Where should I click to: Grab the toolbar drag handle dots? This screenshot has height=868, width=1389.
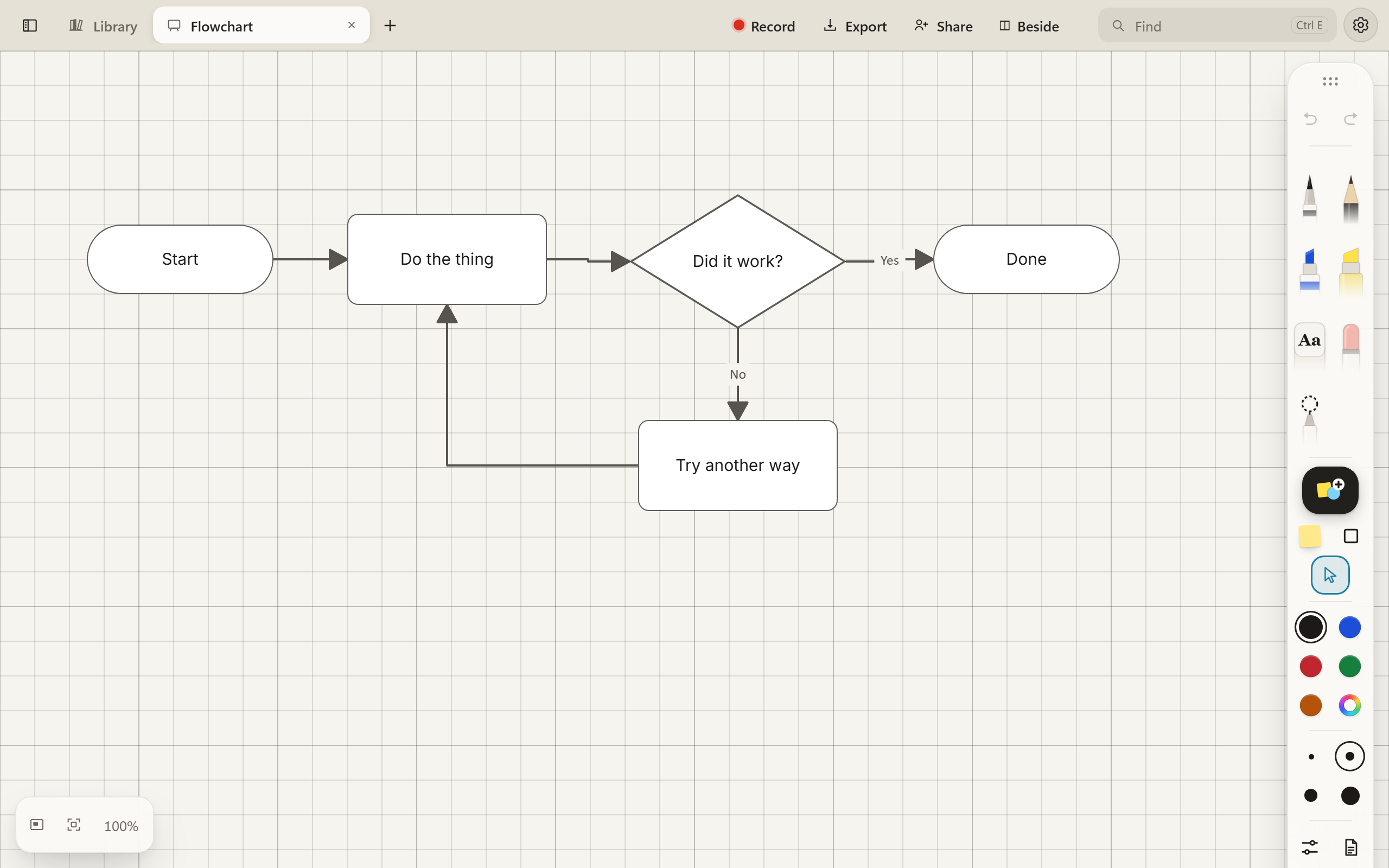[1330, 81]
